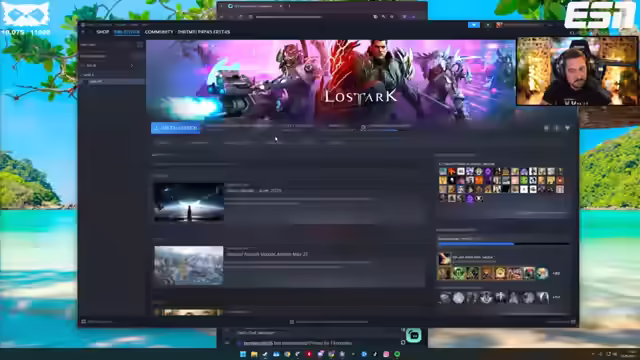Open the June 2025 news thumbnail
Viewport: 640px width, 360px height.
(x=189, y=202)
